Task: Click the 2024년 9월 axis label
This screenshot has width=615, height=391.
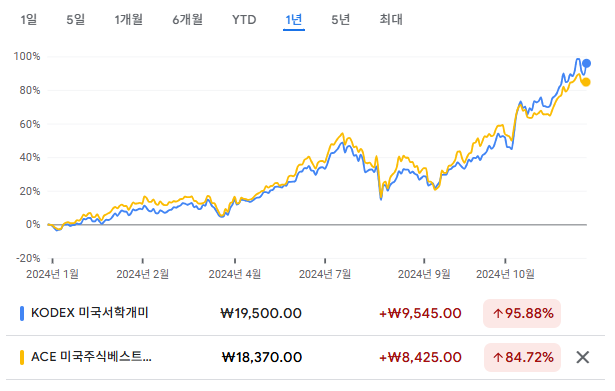Action: click(424, 274)
